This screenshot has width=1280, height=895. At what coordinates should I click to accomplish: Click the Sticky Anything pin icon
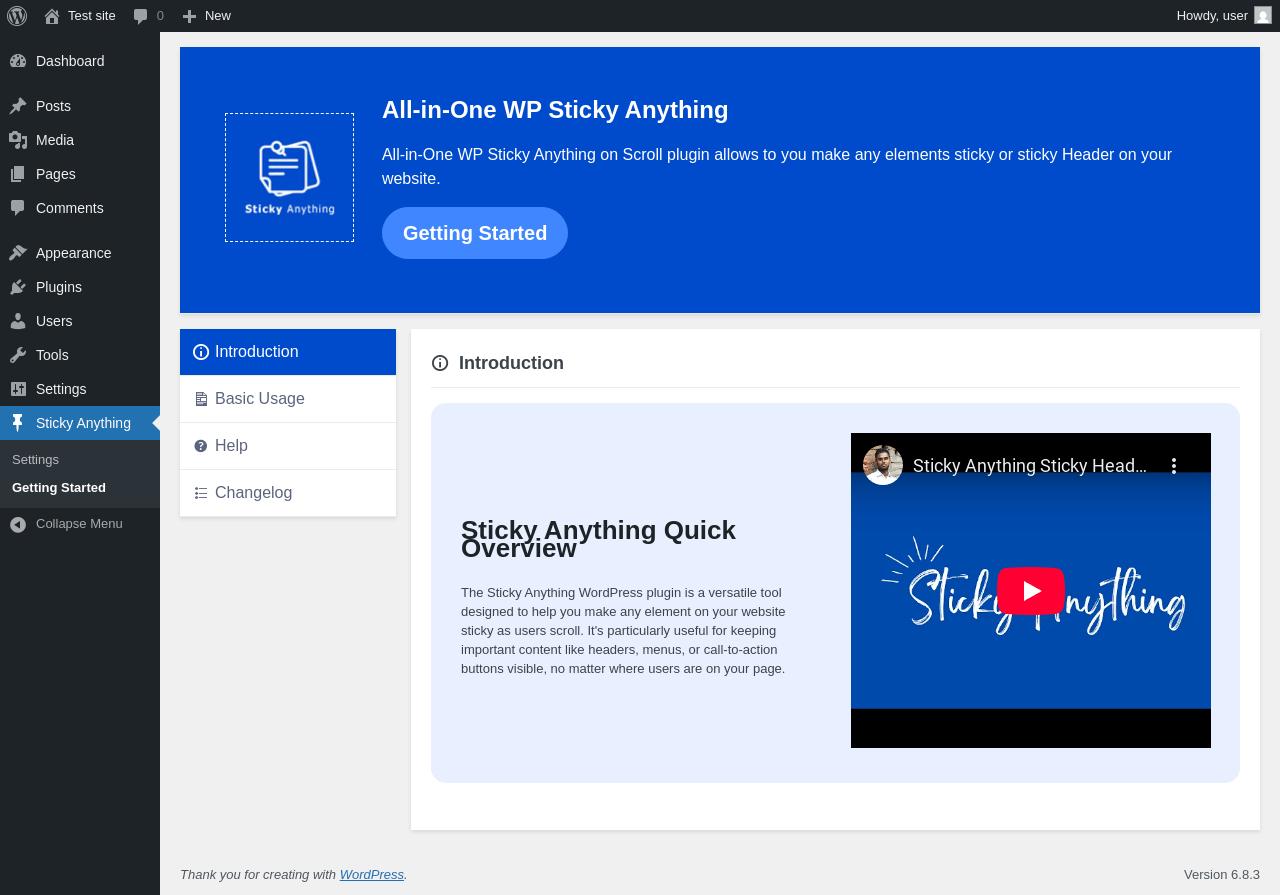[x=18, y=423]
